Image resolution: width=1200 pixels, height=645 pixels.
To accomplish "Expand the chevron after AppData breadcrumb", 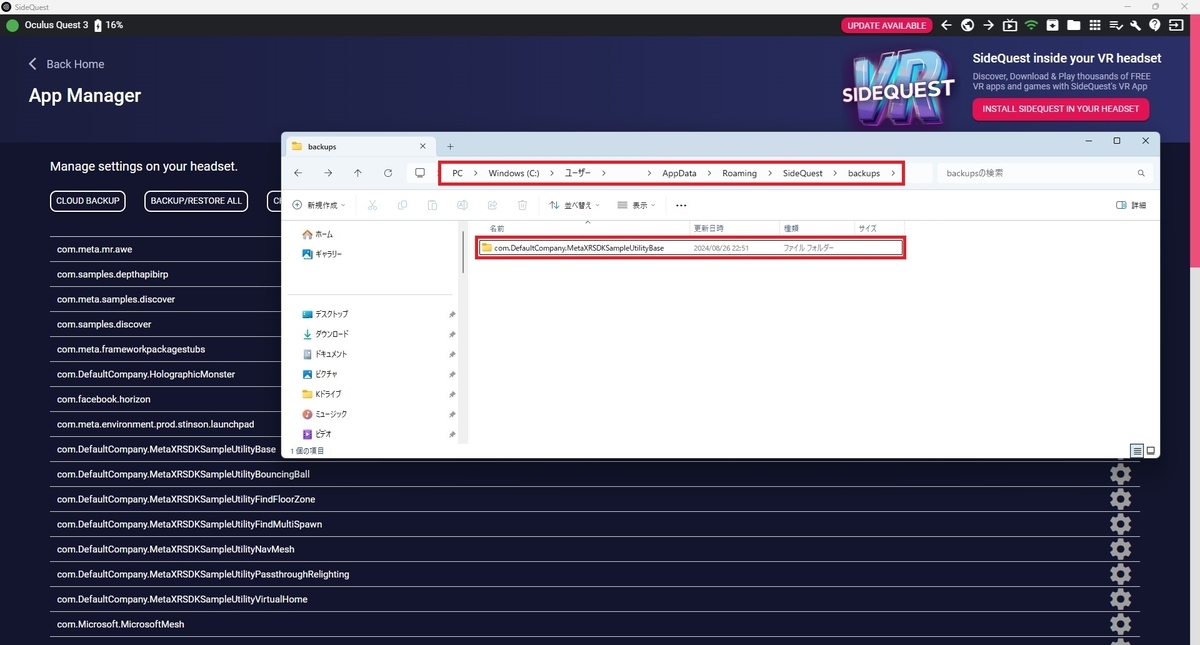I will (710, 173).
